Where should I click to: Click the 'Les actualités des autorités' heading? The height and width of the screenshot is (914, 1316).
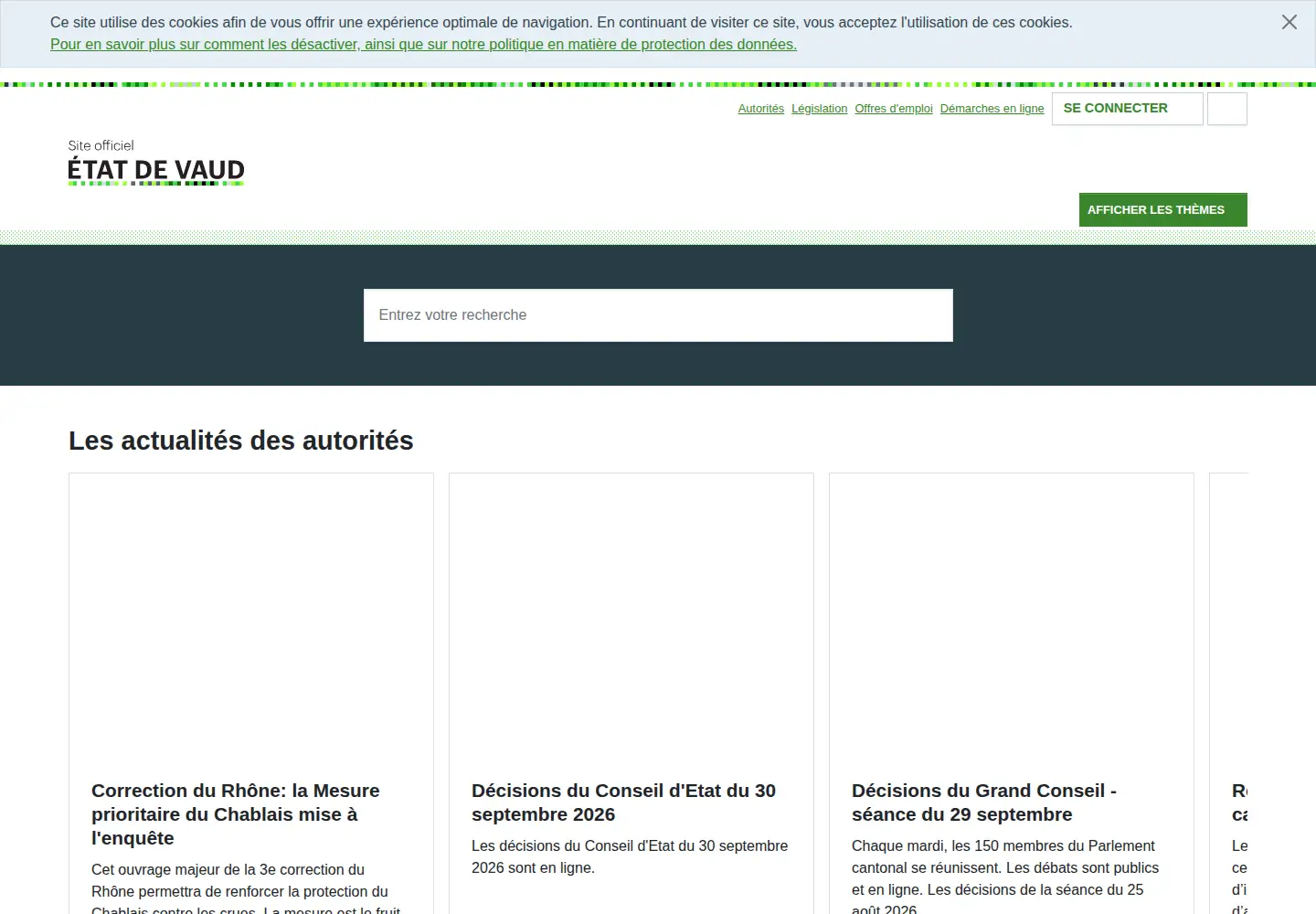click(241, 441)
